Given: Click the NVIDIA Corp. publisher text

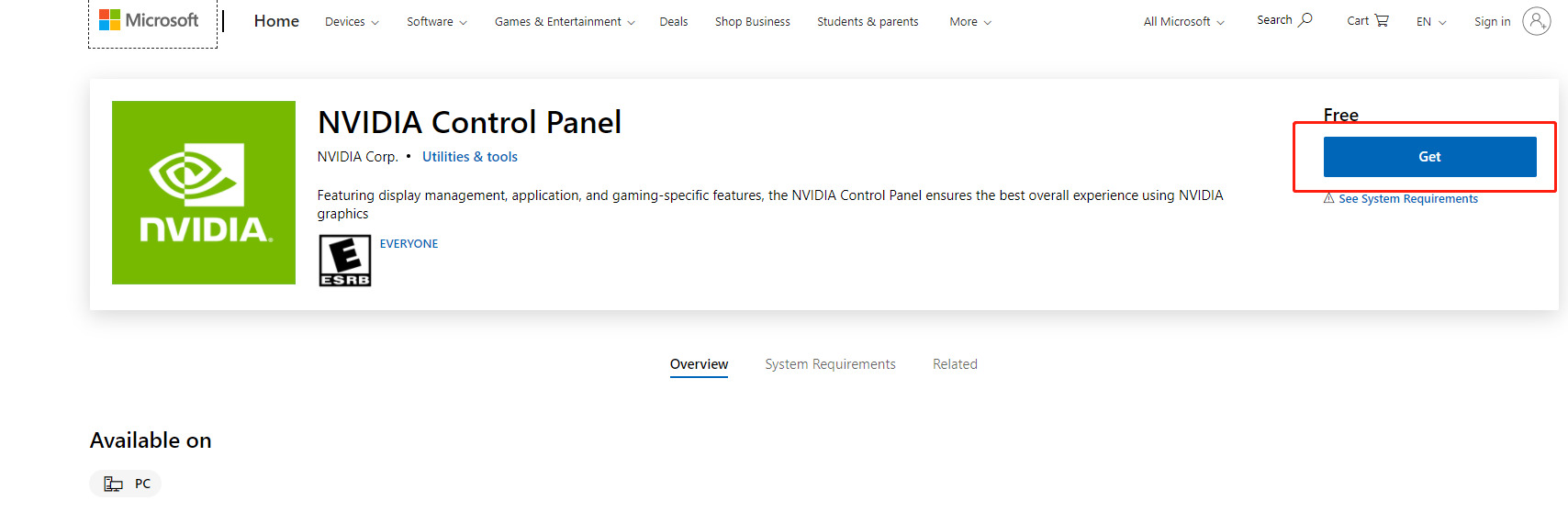Looking at the screenshot, I should 358,157.
